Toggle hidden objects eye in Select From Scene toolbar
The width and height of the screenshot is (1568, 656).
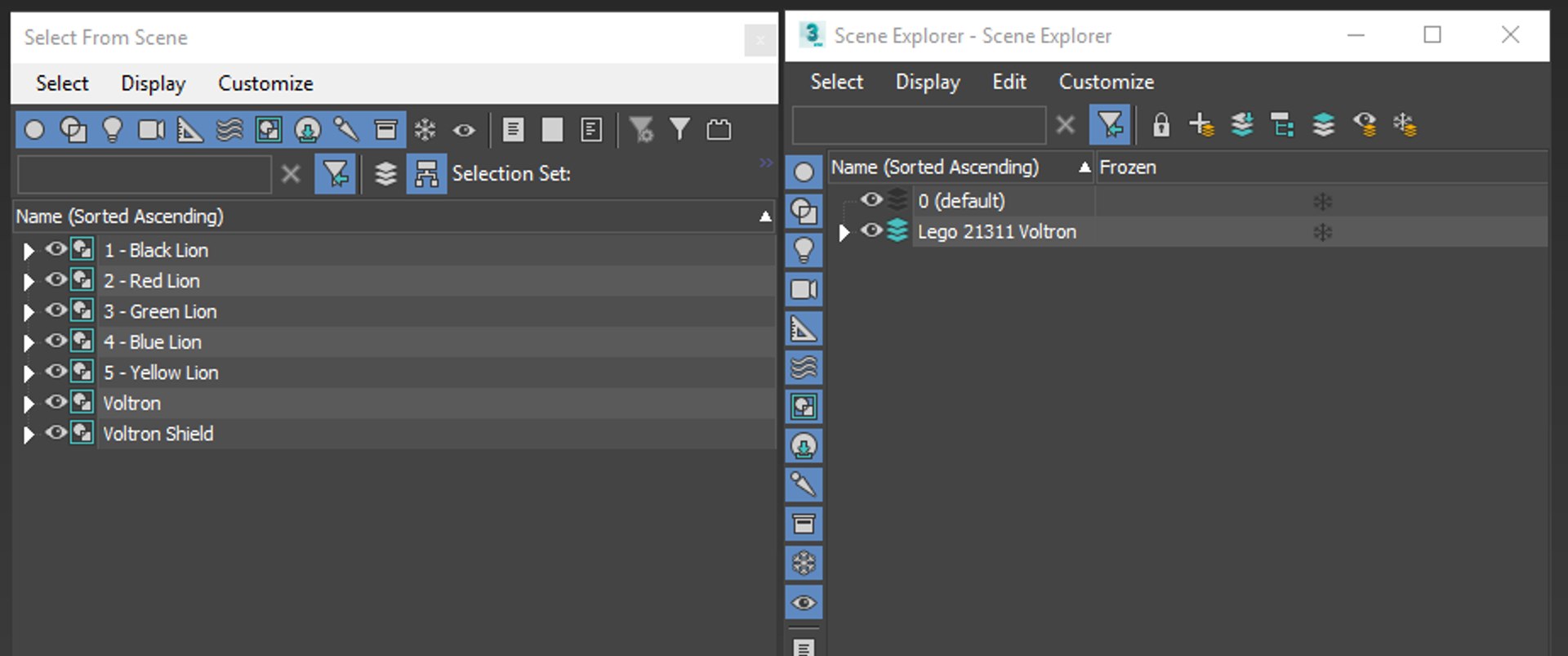click(465, 129)
